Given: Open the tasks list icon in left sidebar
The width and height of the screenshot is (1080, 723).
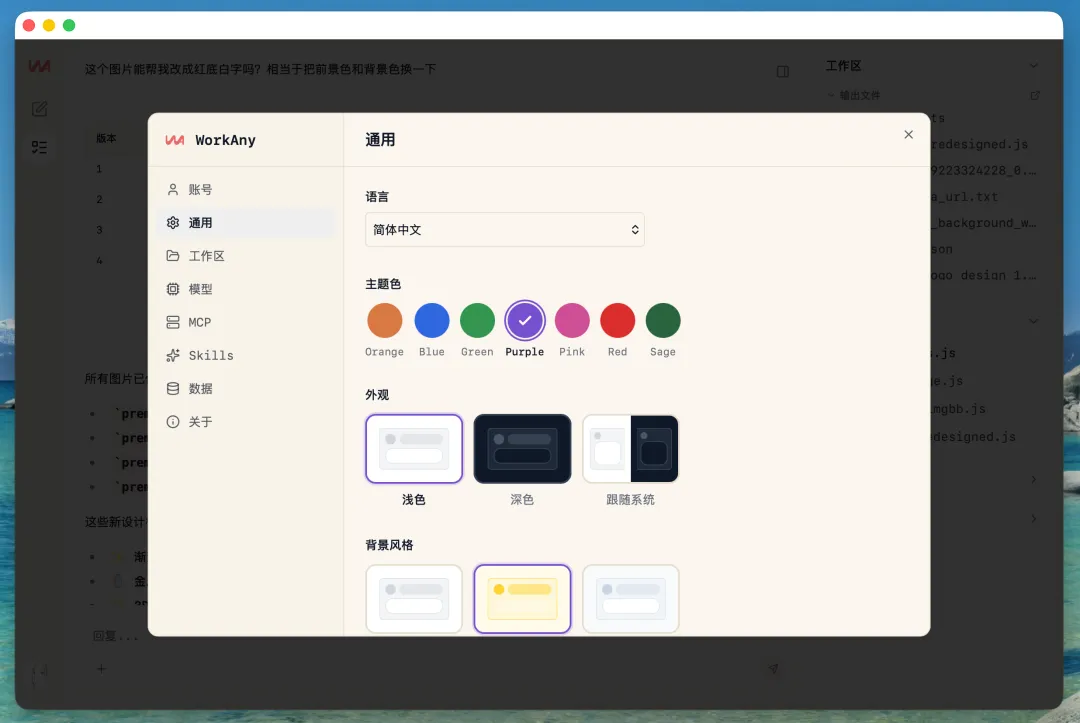Looking at the screenshot, I should pos(39,147).
